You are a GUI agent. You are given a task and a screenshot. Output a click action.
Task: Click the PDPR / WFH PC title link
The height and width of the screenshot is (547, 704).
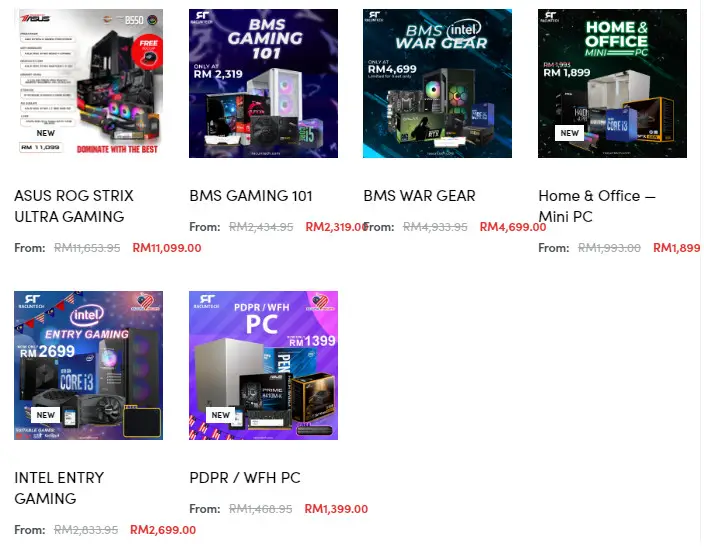tap(245, 478)
